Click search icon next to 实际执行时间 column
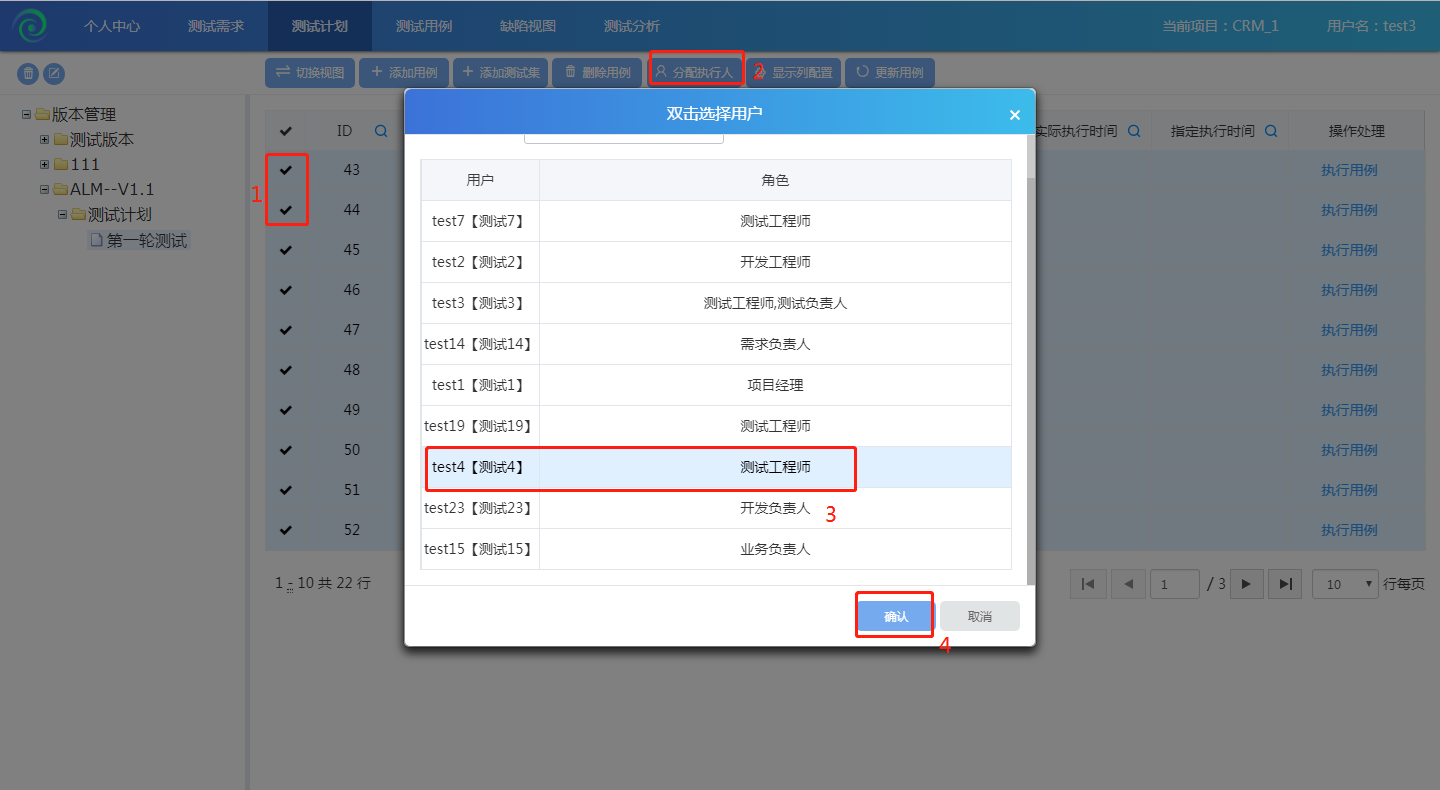1440x790 pixels. coord(1134,131)
